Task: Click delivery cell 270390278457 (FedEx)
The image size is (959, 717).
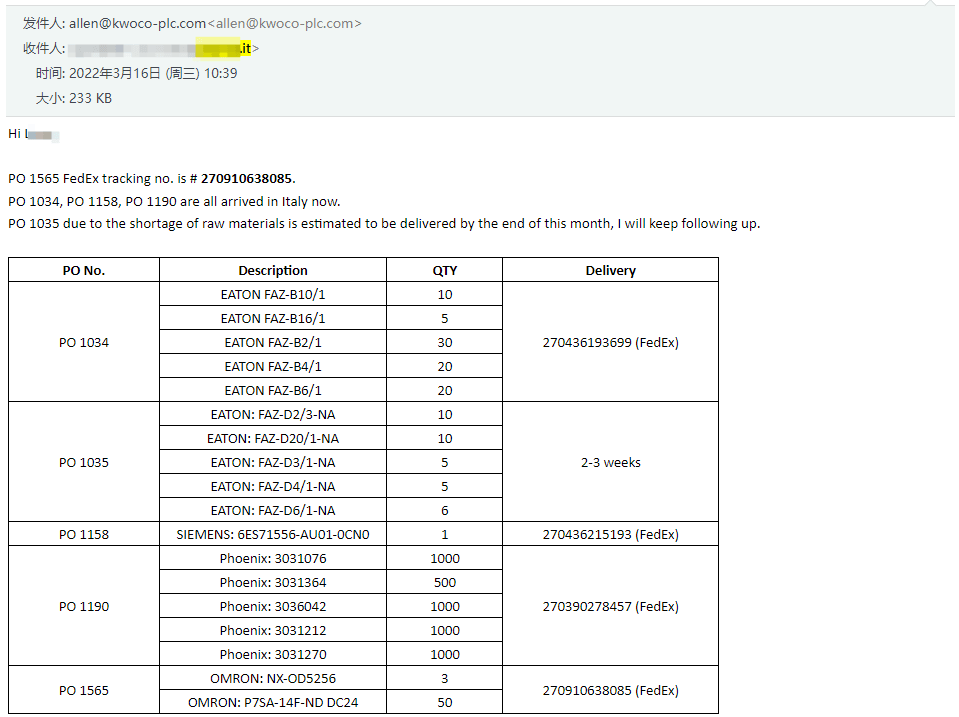Action: tap(610, 606)
